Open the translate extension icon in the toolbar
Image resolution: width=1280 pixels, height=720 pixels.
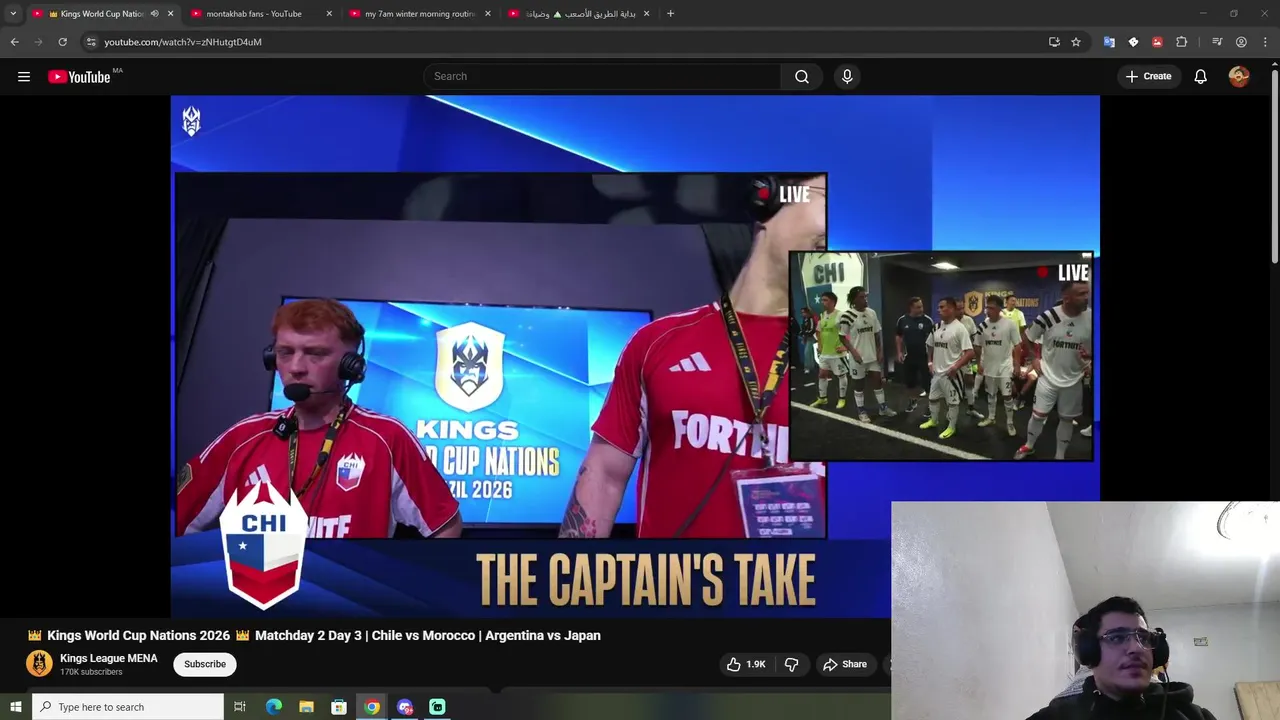click(x=1109, y=42)
